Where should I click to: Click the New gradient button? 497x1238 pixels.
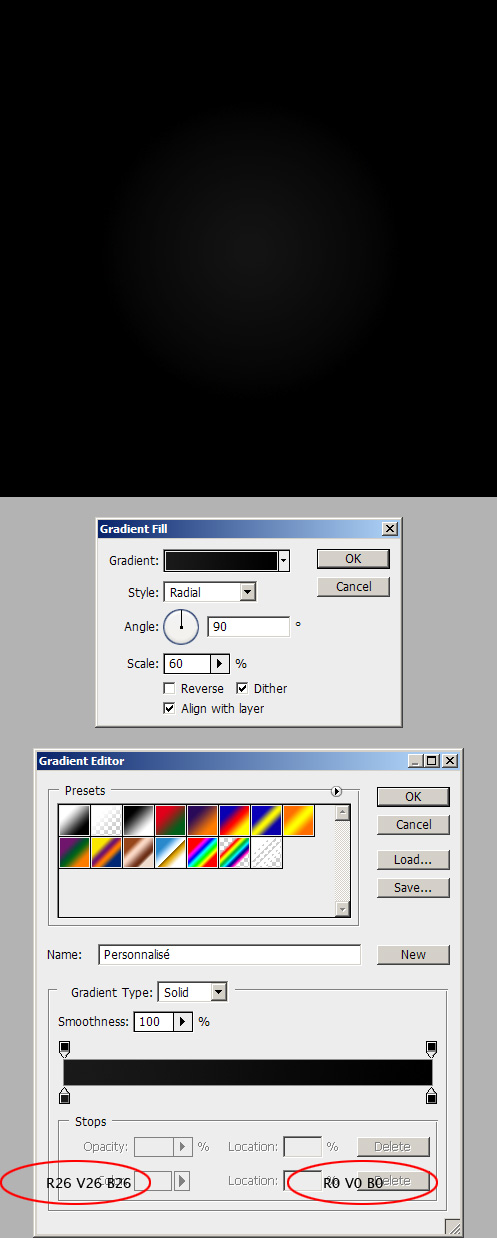click(x=413, y=954)
